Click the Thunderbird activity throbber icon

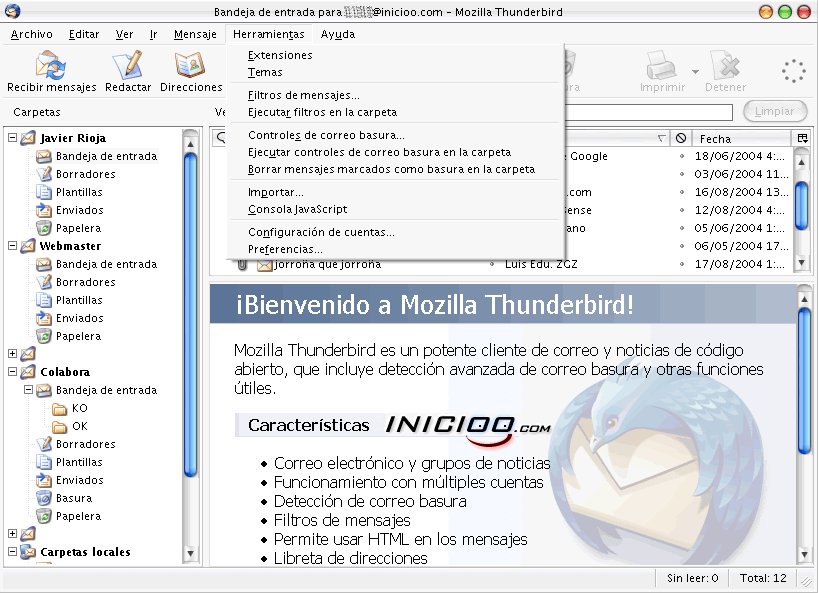[793, 70]
